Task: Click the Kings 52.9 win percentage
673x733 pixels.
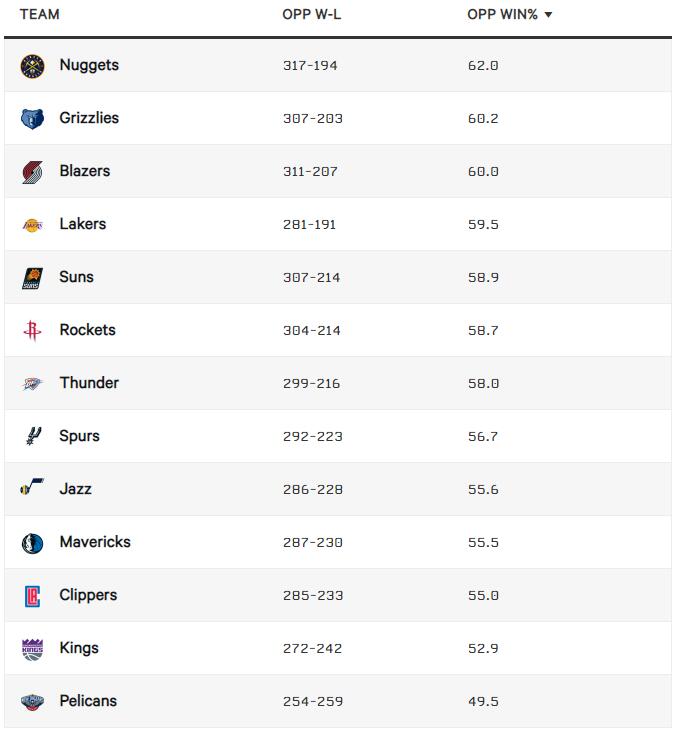Action: pyautogui.click(x=482, y=649)
